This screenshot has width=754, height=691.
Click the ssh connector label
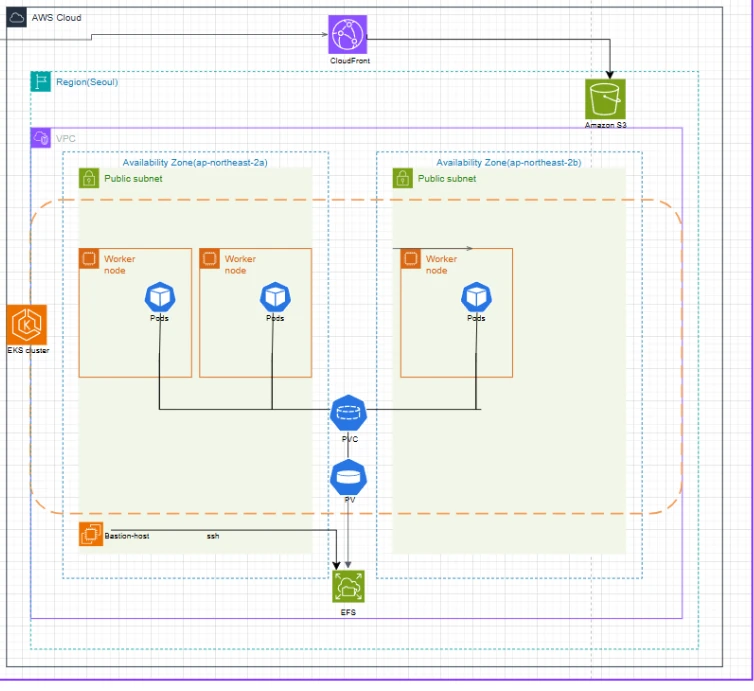[213, 536]
